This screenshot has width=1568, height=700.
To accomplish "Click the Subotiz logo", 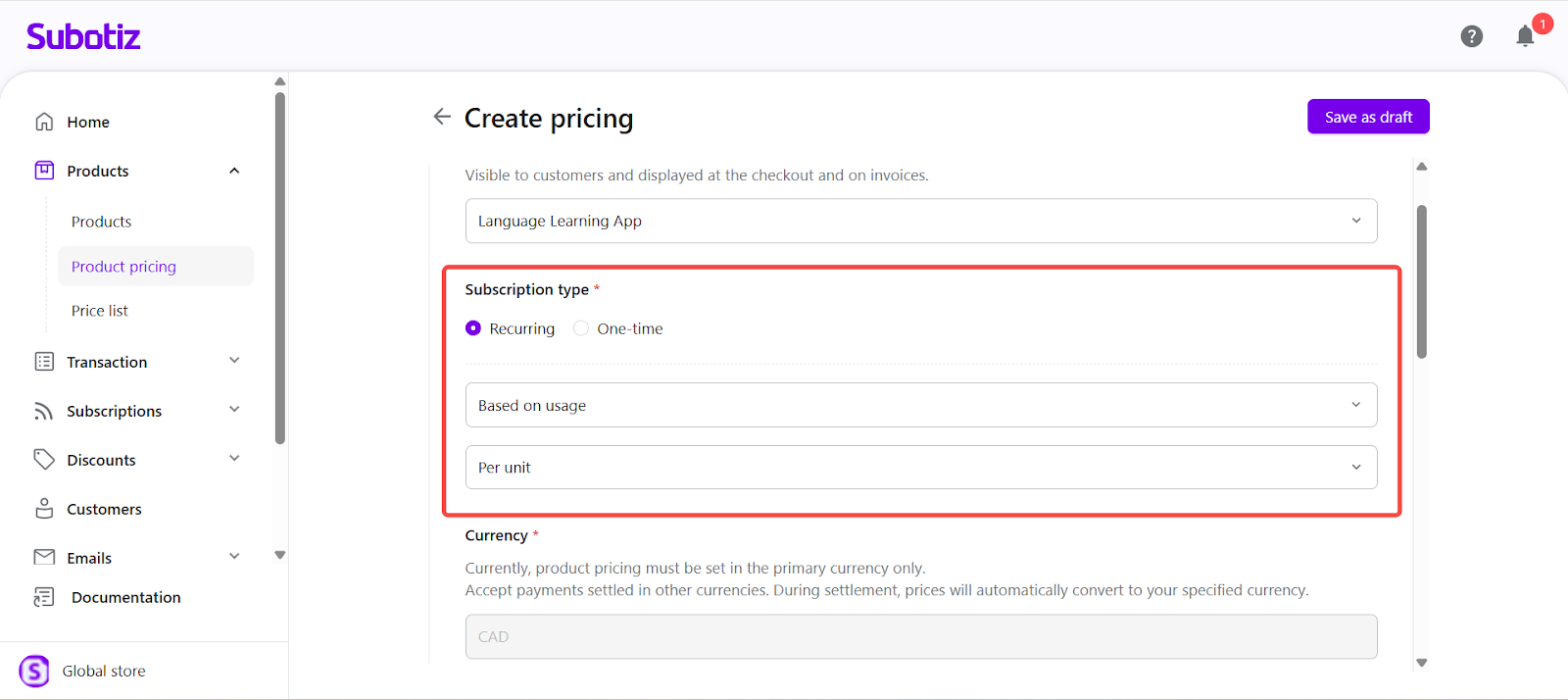I will pyautogui.click(x=83, y=37).
